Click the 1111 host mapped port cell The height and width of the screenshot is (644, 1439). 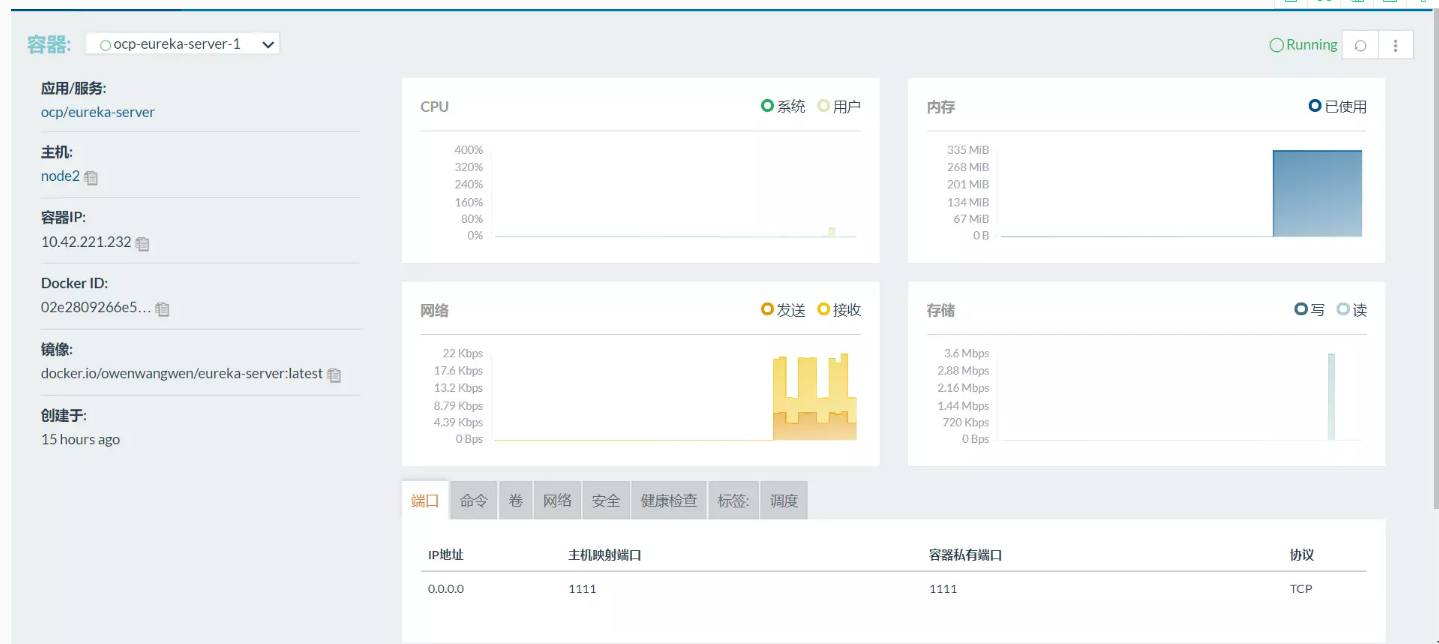582,589
